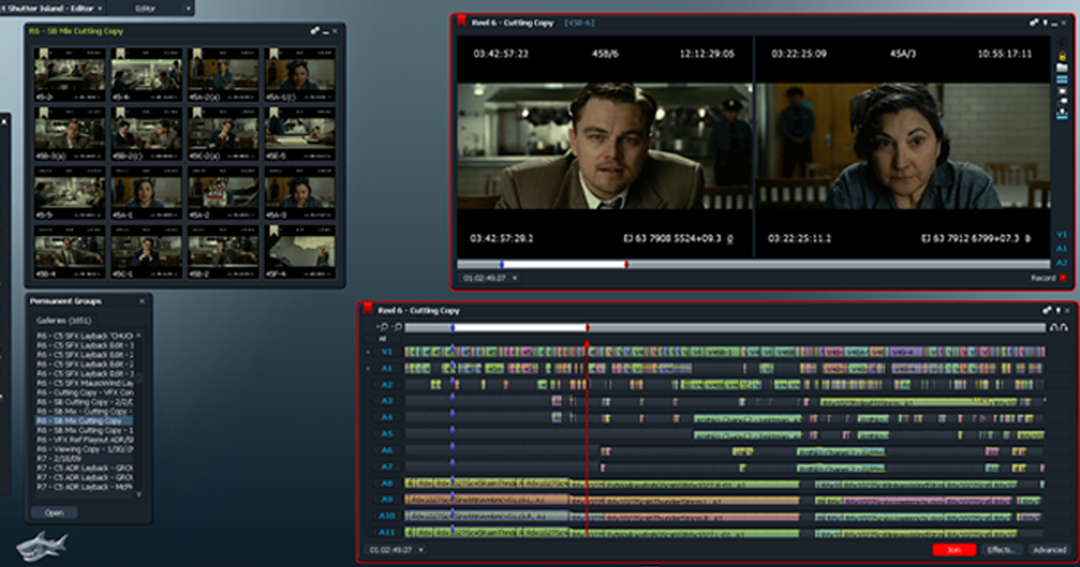This screenshot has height=567, width=1080.
Task: Click the red flag icon on the viewer window
Action: [x=461, y=21]
